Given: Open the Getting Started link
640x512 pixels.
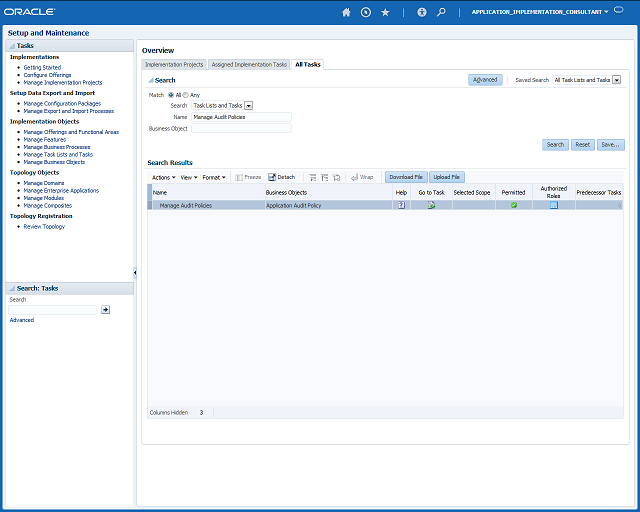Looking at the screenshot, I should pyautogui.click(x=42, y=68).
